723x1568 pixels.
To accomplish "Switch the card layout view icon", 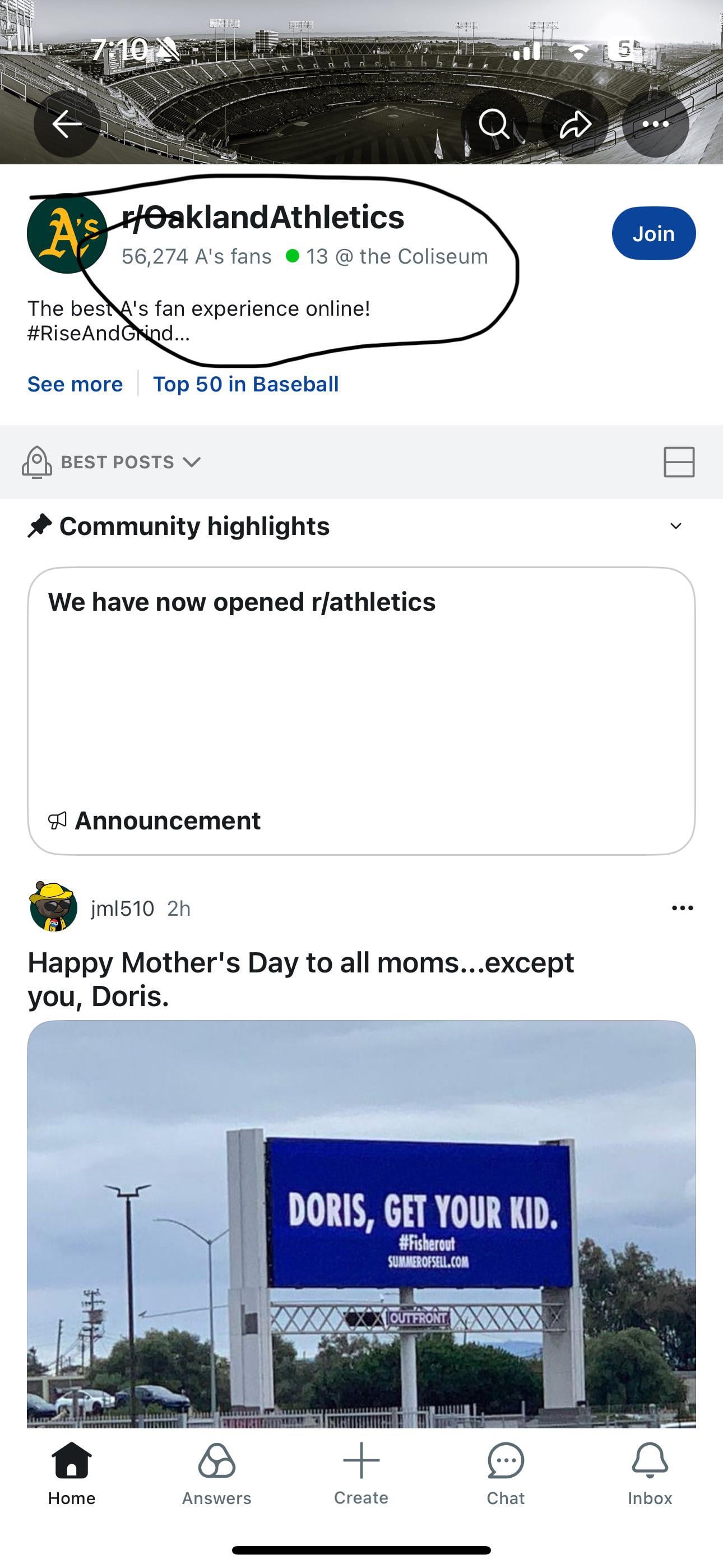I will (679, 462).
